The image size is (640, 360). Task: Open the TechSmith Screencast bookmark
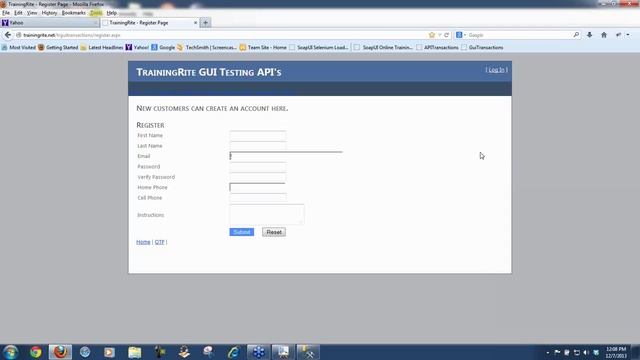207,47
